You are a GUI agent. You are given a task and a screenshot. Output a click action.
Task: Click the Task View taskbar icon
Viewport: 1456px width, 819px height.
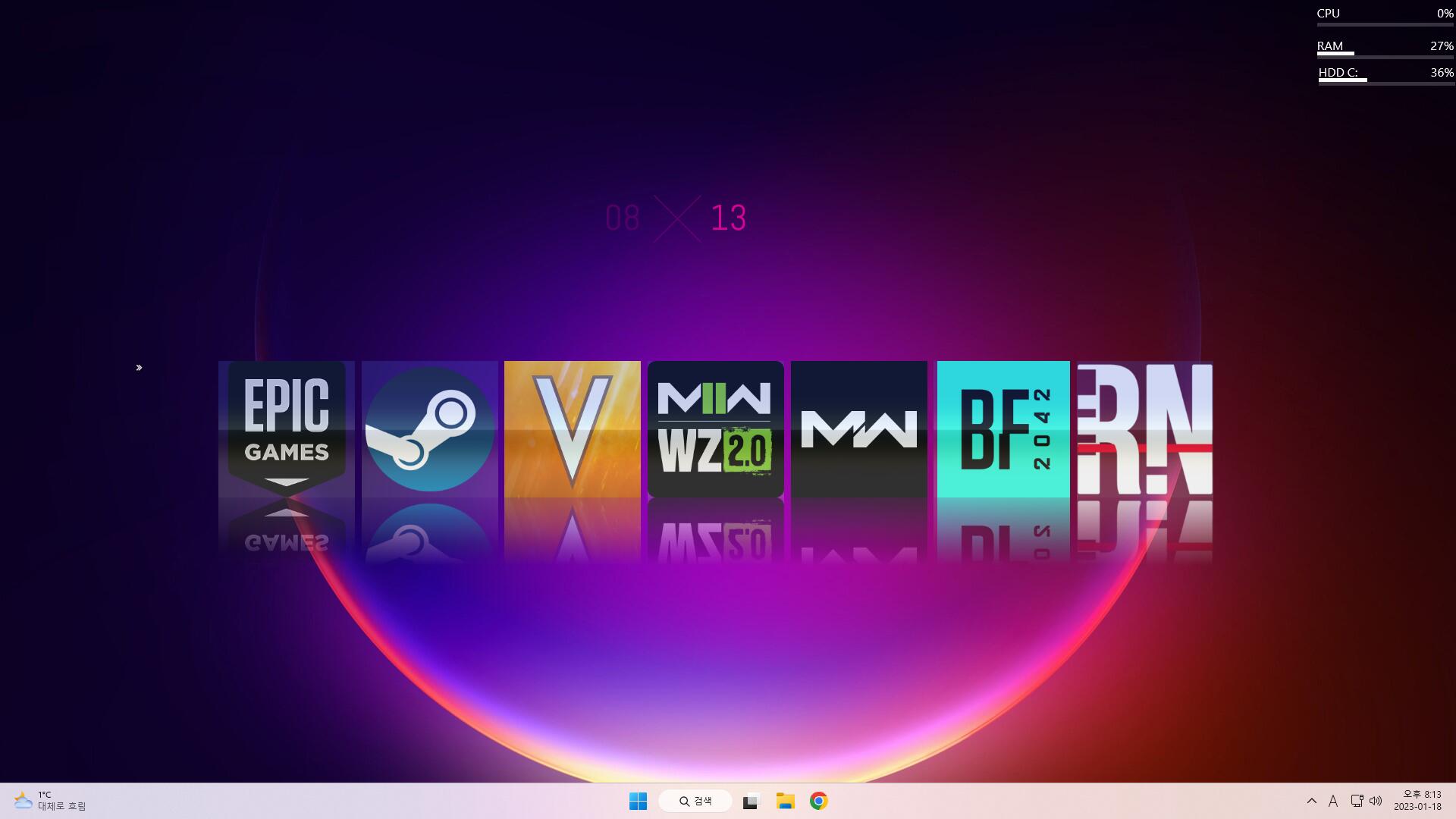tap(751, 801)
